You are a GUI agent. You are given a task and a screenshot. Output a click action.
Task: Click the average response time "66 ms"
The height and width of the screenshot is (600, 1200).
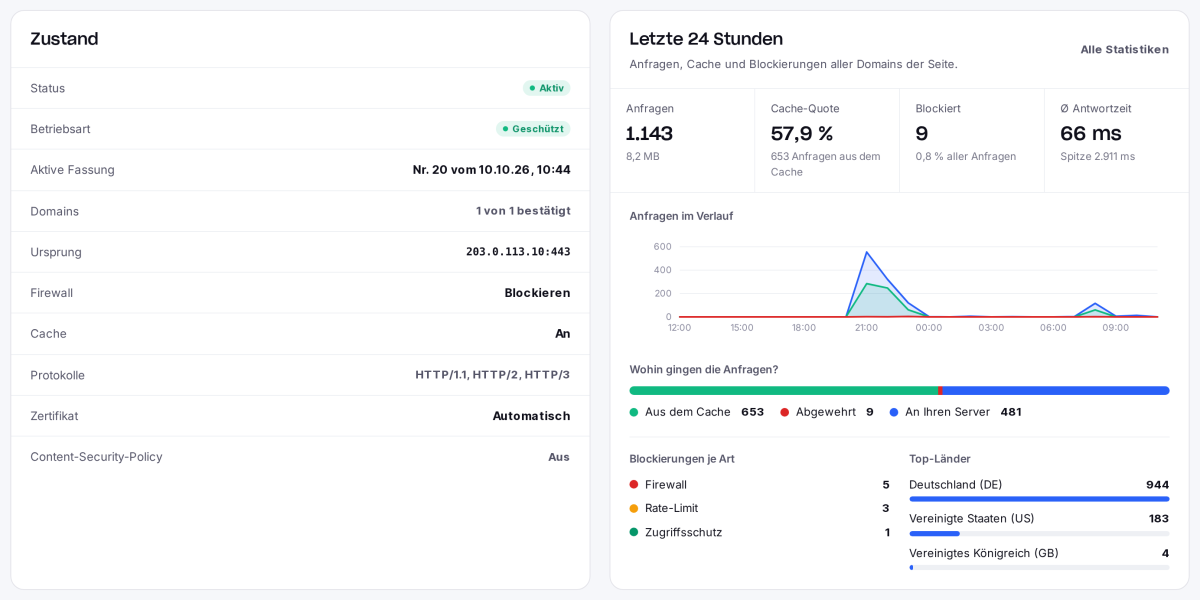tap(1091, 133)
